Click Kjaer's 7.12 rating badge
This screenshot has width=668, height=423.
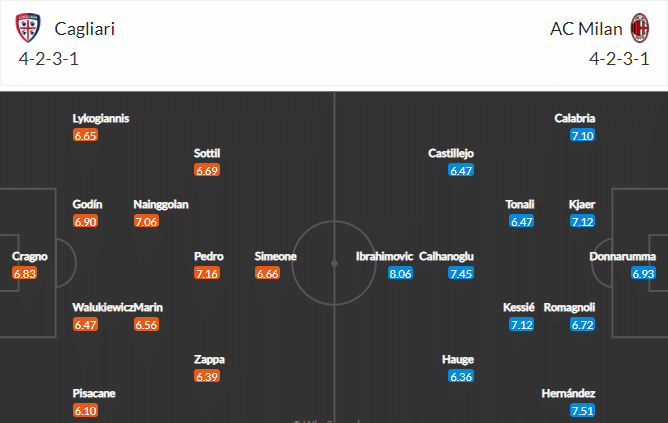pos(582,222)
